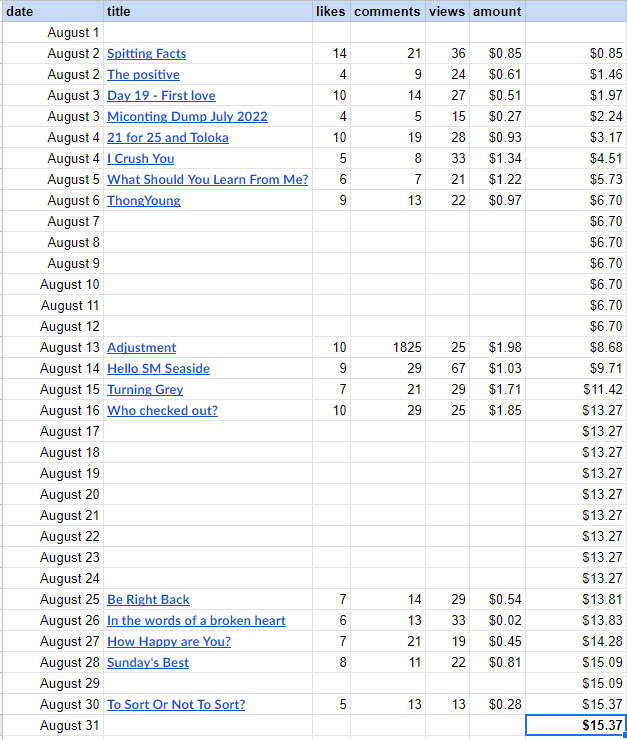Open the Spitting Facts link
This screenshot has height=740, width=627.
146,54
